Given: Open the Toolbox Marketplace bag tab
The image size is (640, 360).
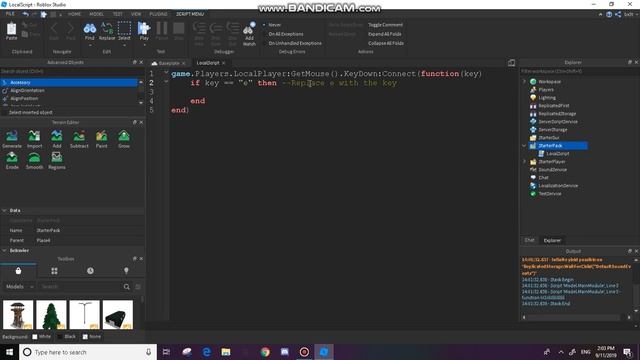Looking at the screenshot, I should pos(18,271).
